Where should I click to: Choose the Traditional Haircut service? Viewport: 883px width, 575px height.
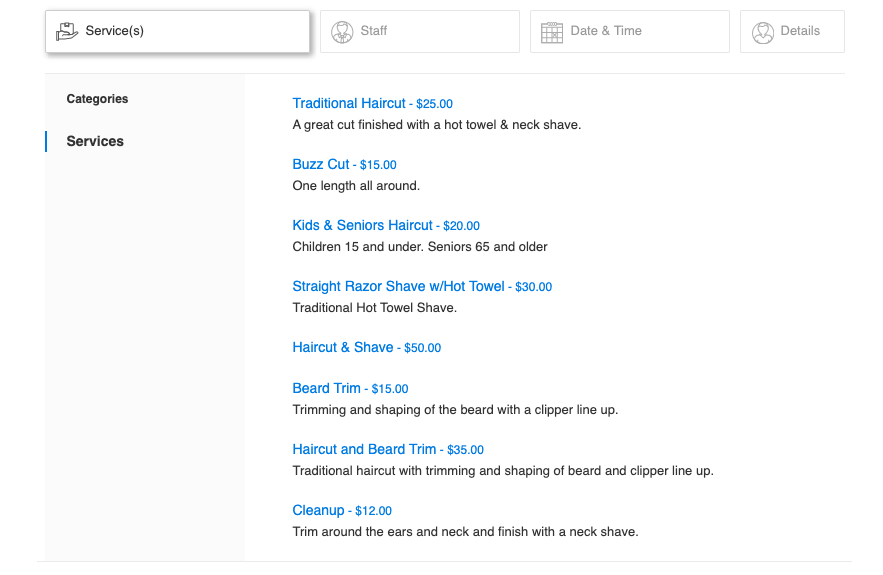coord(349,103)
